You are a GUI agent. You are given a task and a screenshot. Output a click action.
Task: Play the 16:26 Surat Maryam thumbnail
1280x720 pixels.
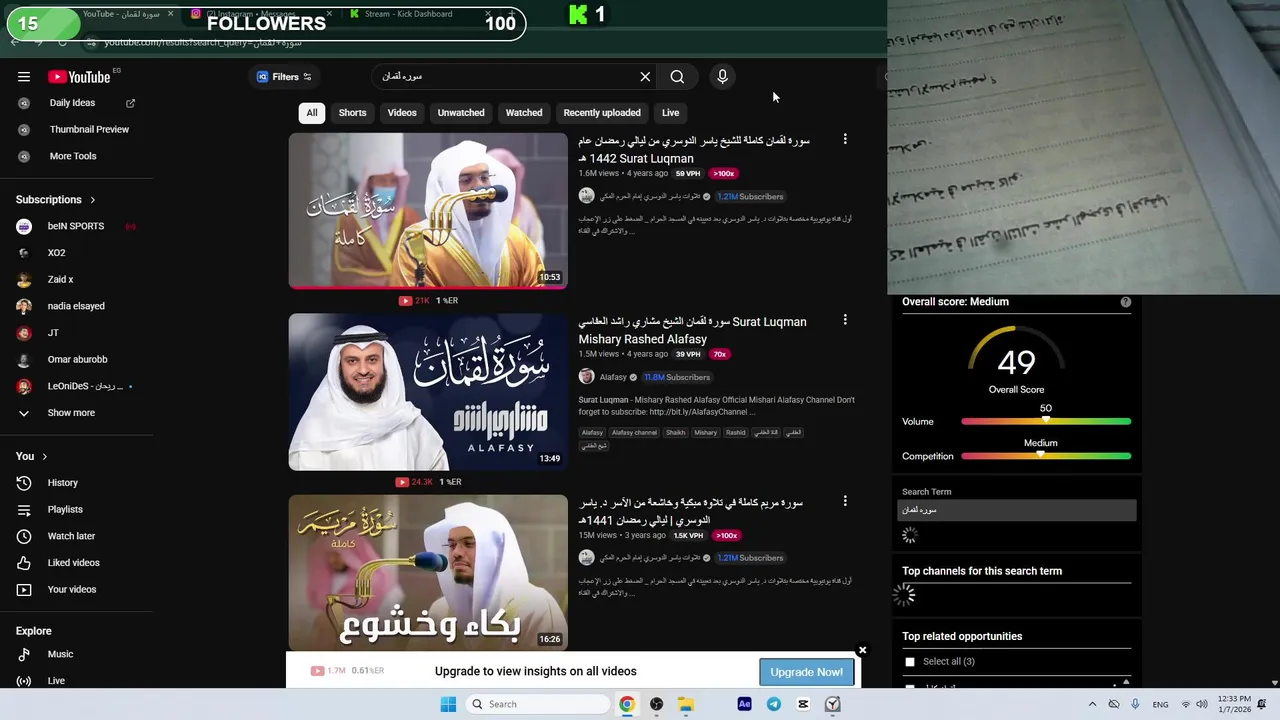click(x=428, y=573)
